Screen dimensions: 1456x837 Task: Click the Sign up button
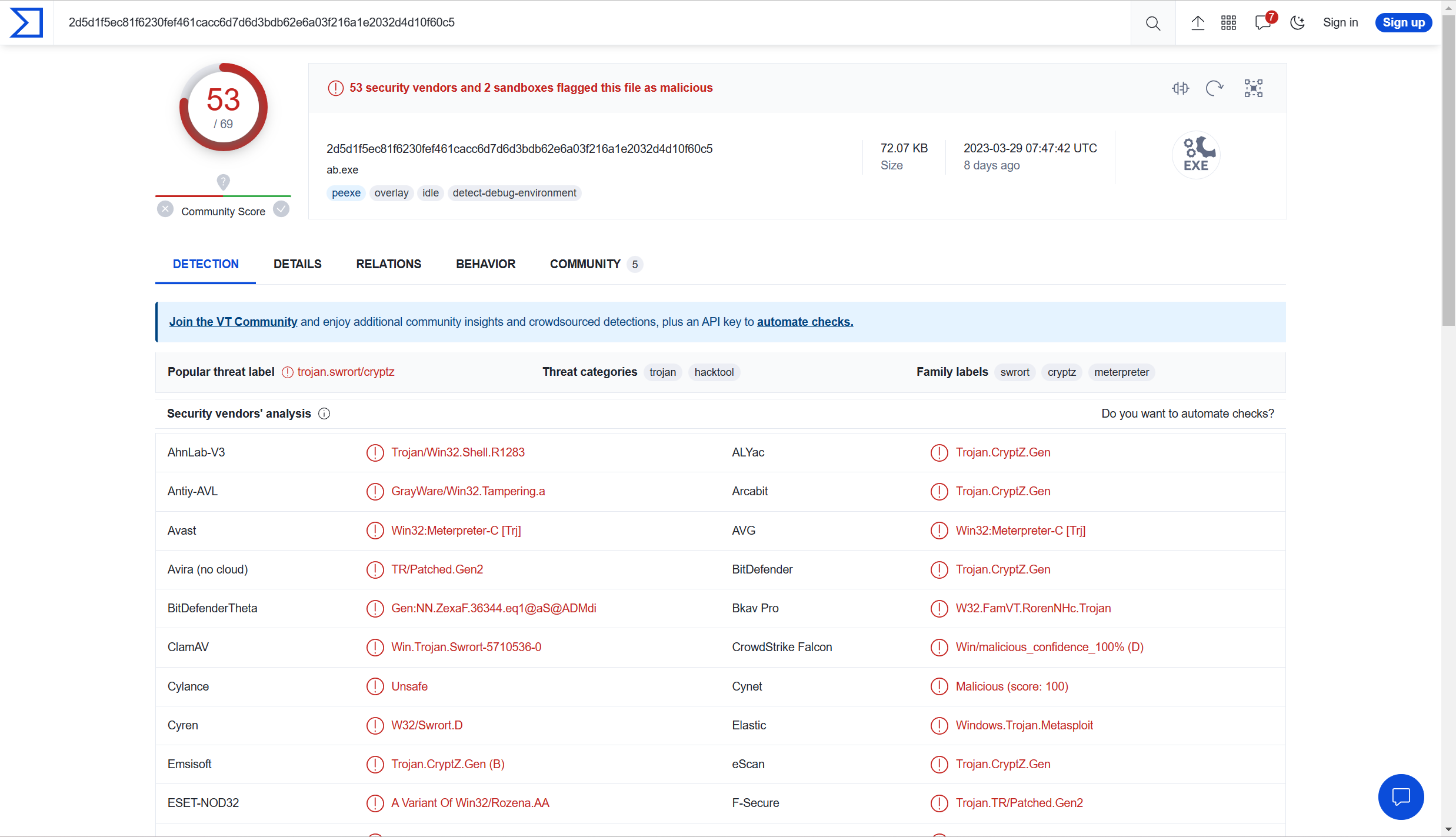click(1403, 23)
